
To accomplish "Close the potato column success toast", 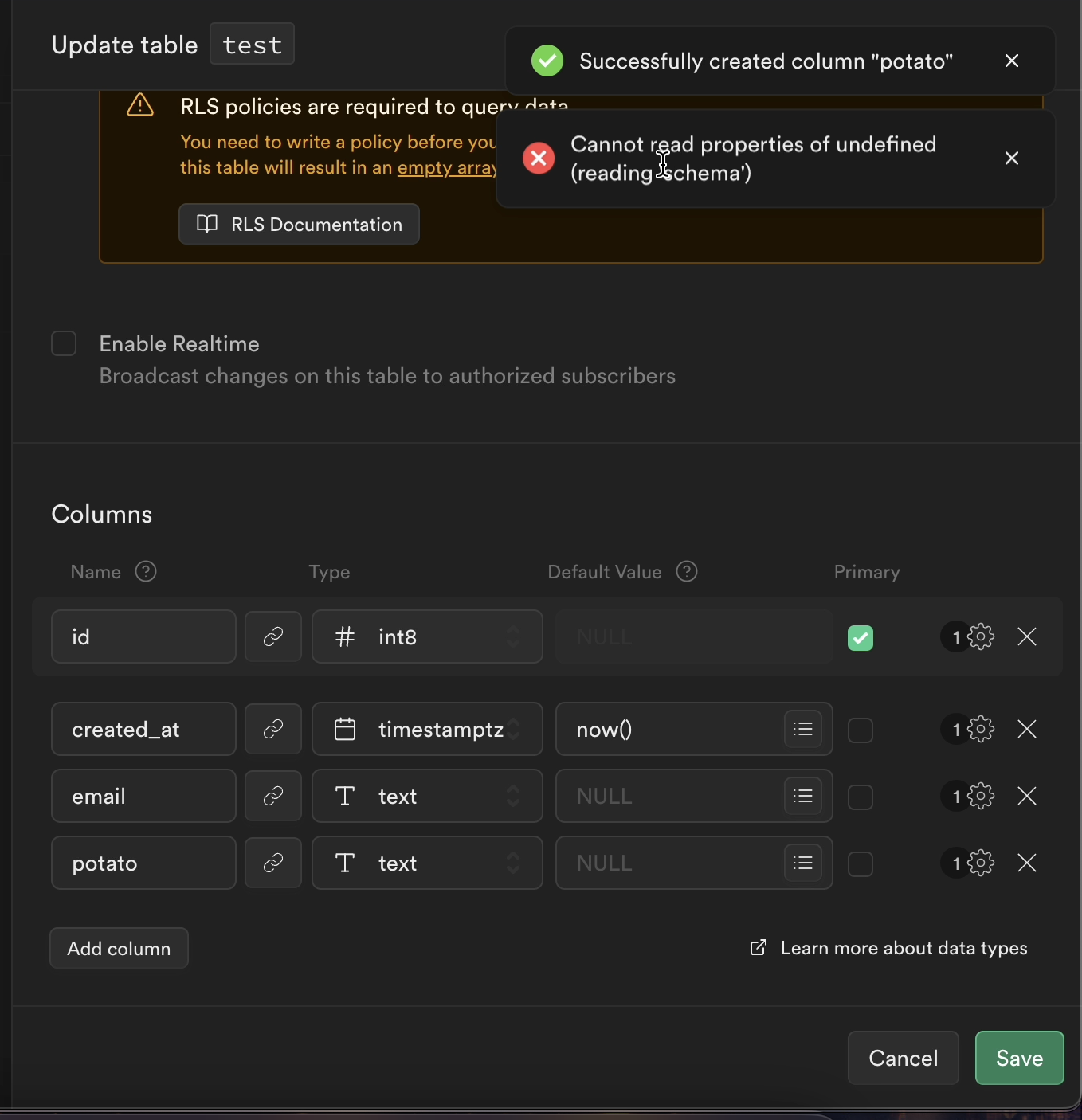I will click(x=1011, y=60).
